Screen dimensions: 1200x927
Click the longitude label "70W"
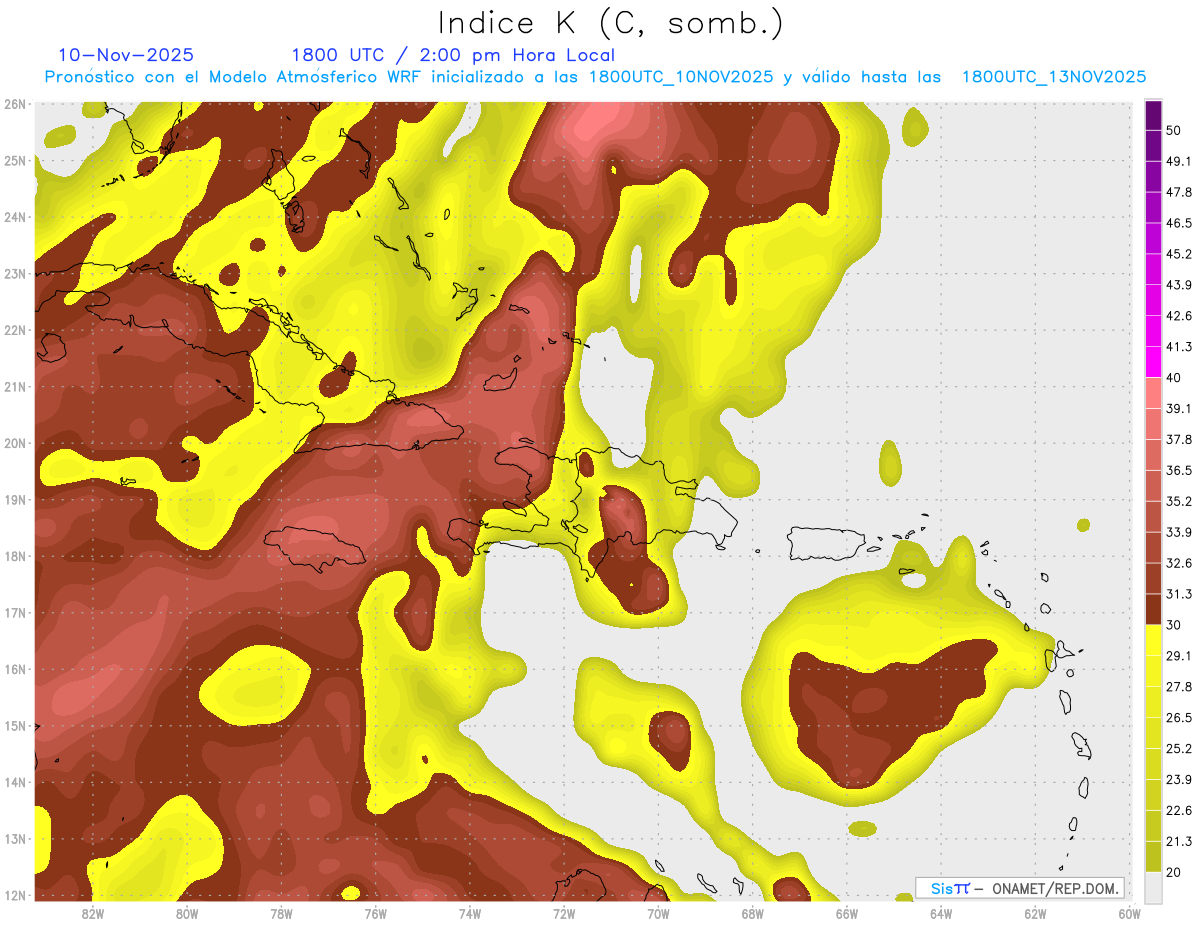click(x=658, y=913)
